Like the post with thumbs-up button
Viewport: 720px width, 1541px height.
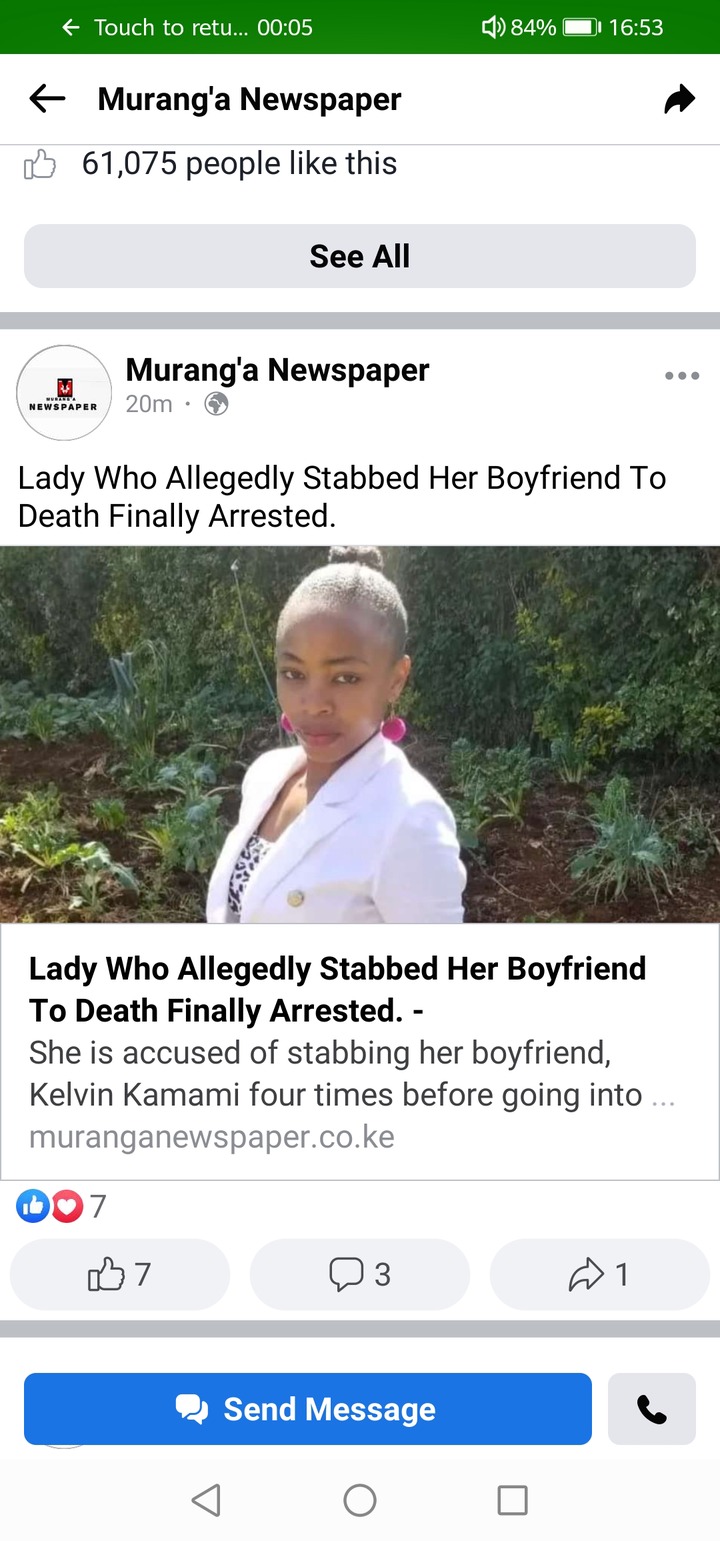[120, 1274]
